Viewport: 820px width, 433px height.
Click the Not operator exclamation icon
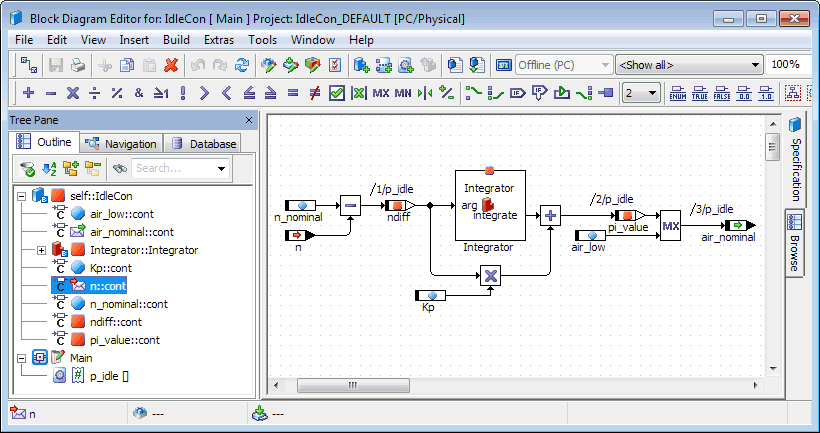coord(183,94)
